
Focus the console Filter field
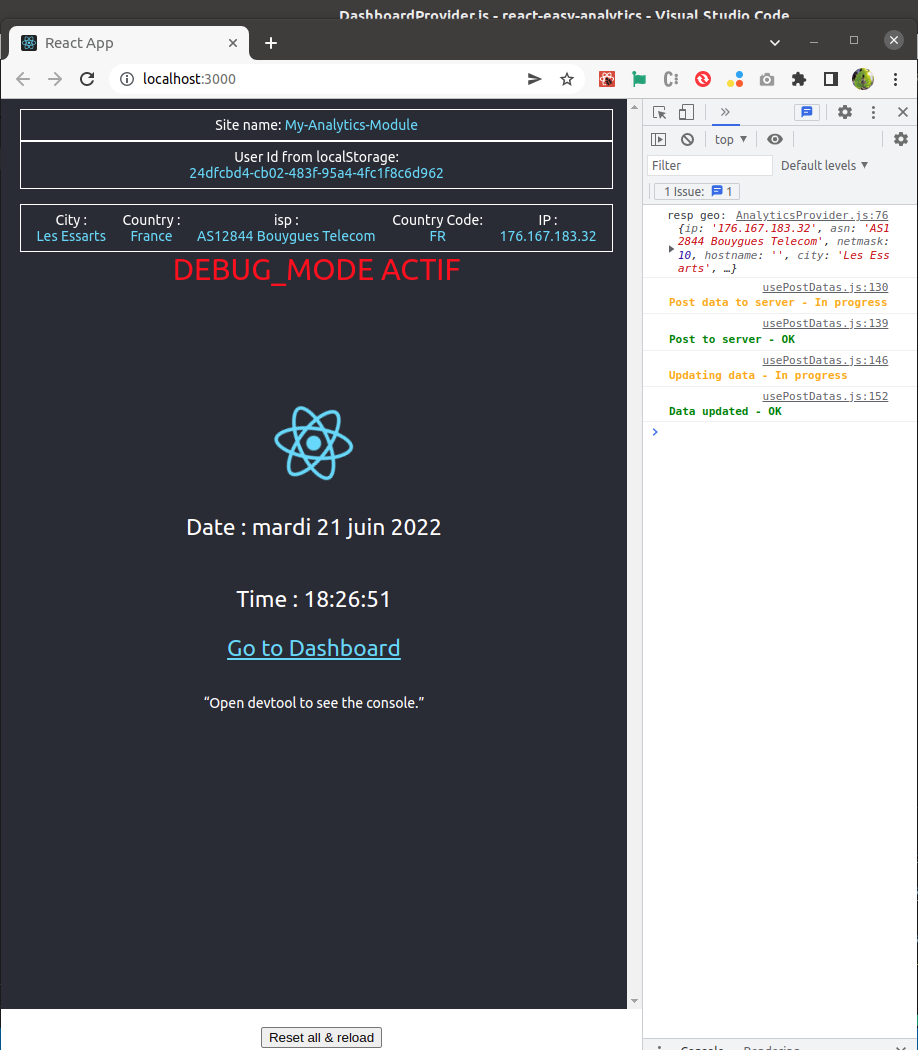709,165
